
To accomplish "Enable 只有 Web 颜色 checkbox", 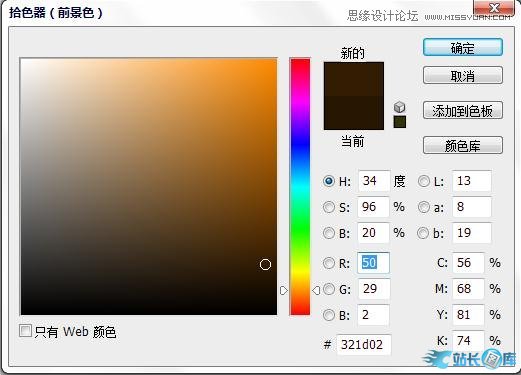I will [x=25, y=331].
